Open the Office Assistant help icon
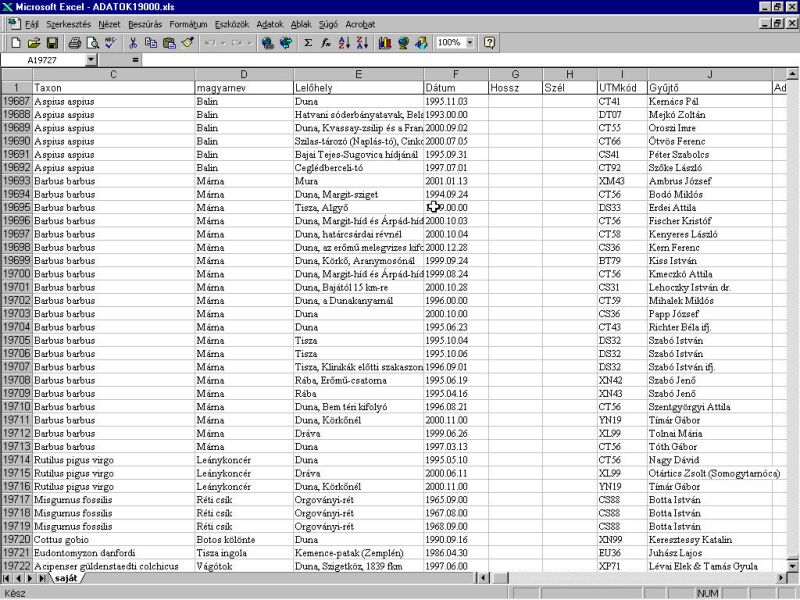 pyautogui.click(x=489, y=43)
